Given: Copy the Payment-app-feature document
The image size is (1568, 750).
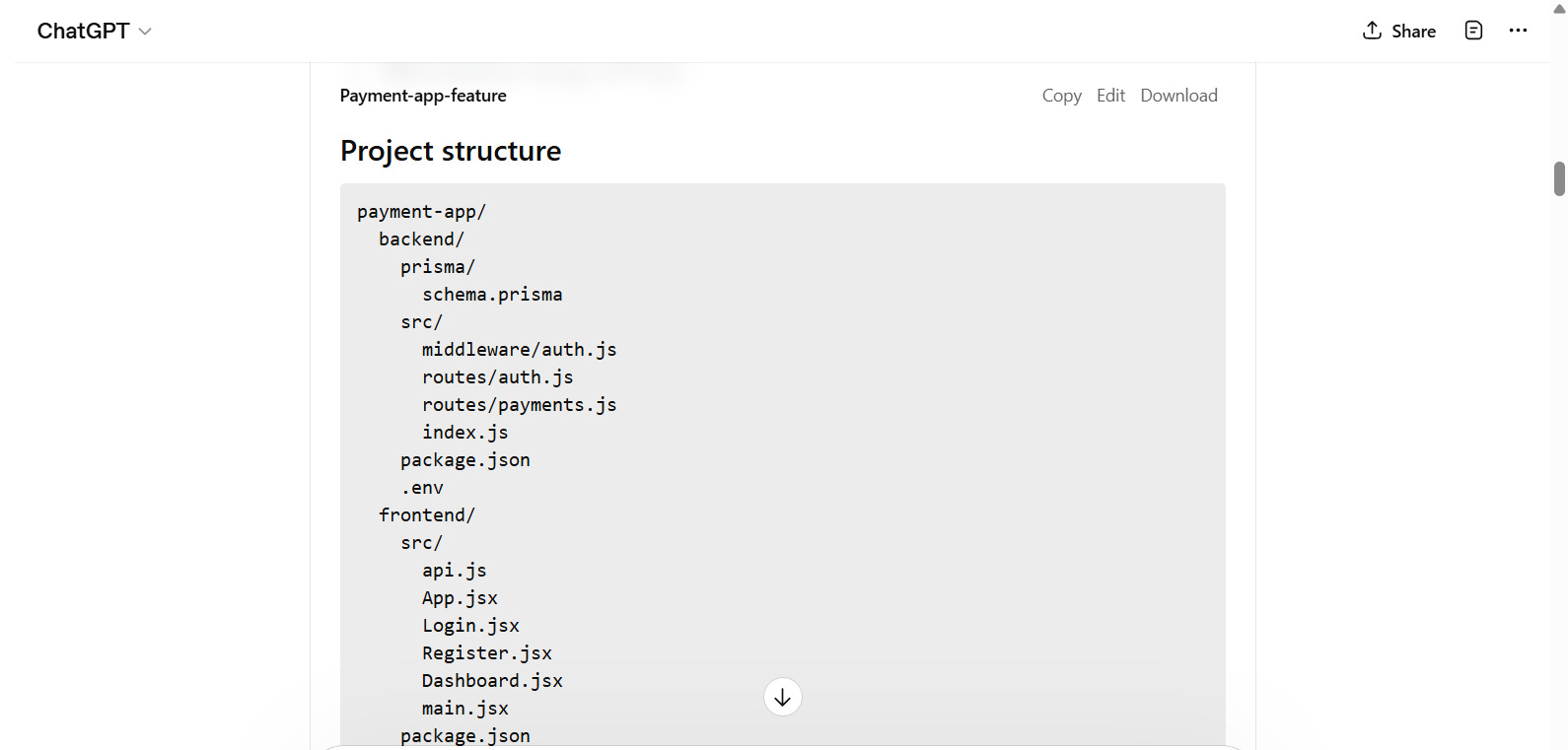Looking at the screenshot, I should pos(1061,96).
